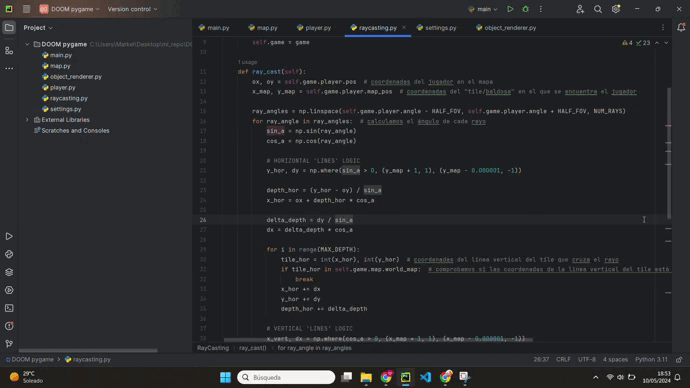Open map.py in project tree

point(56,66)
